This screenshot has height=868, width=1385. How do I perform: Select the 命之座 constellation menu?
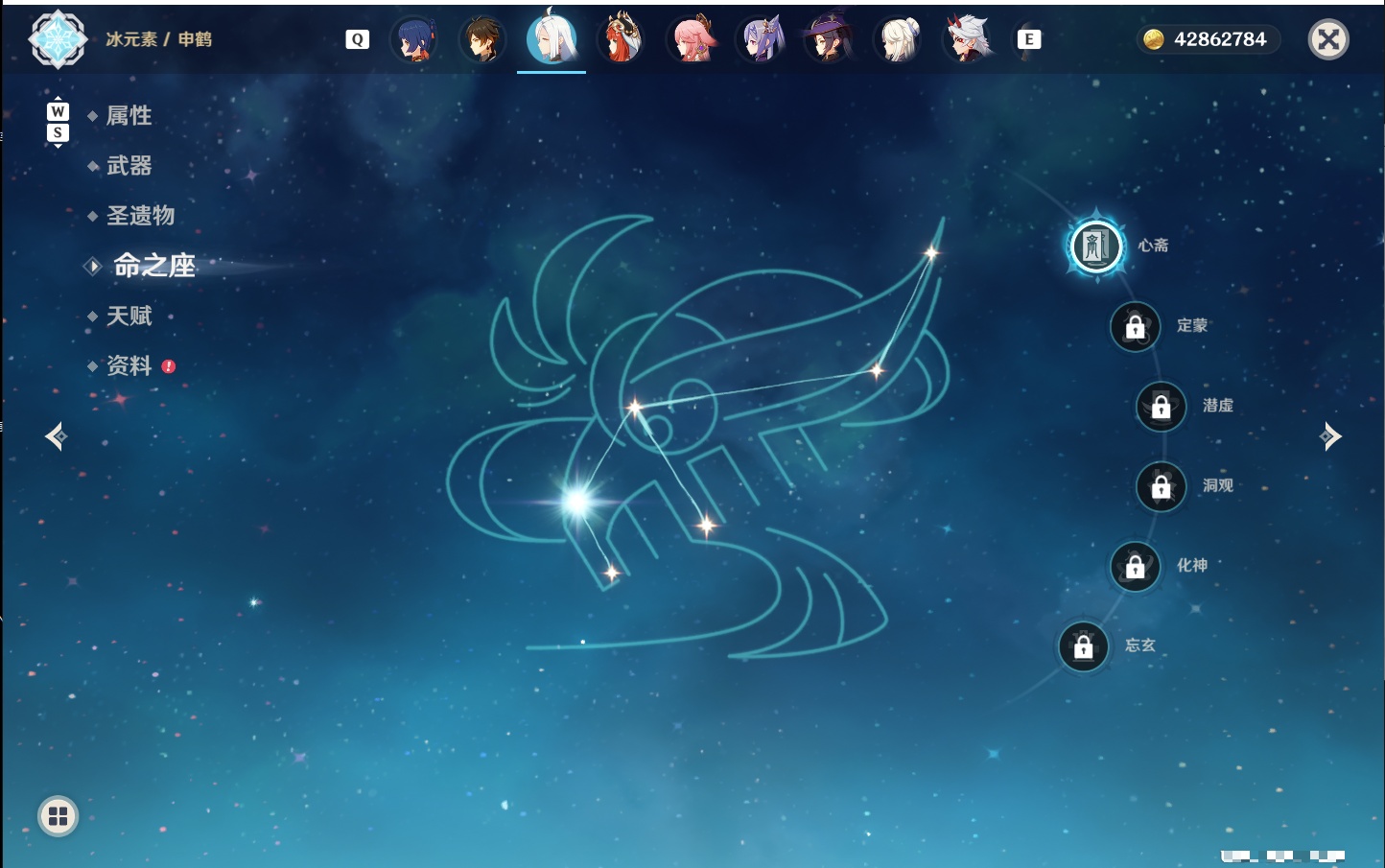pyautogui.click(x=153, y=266)
